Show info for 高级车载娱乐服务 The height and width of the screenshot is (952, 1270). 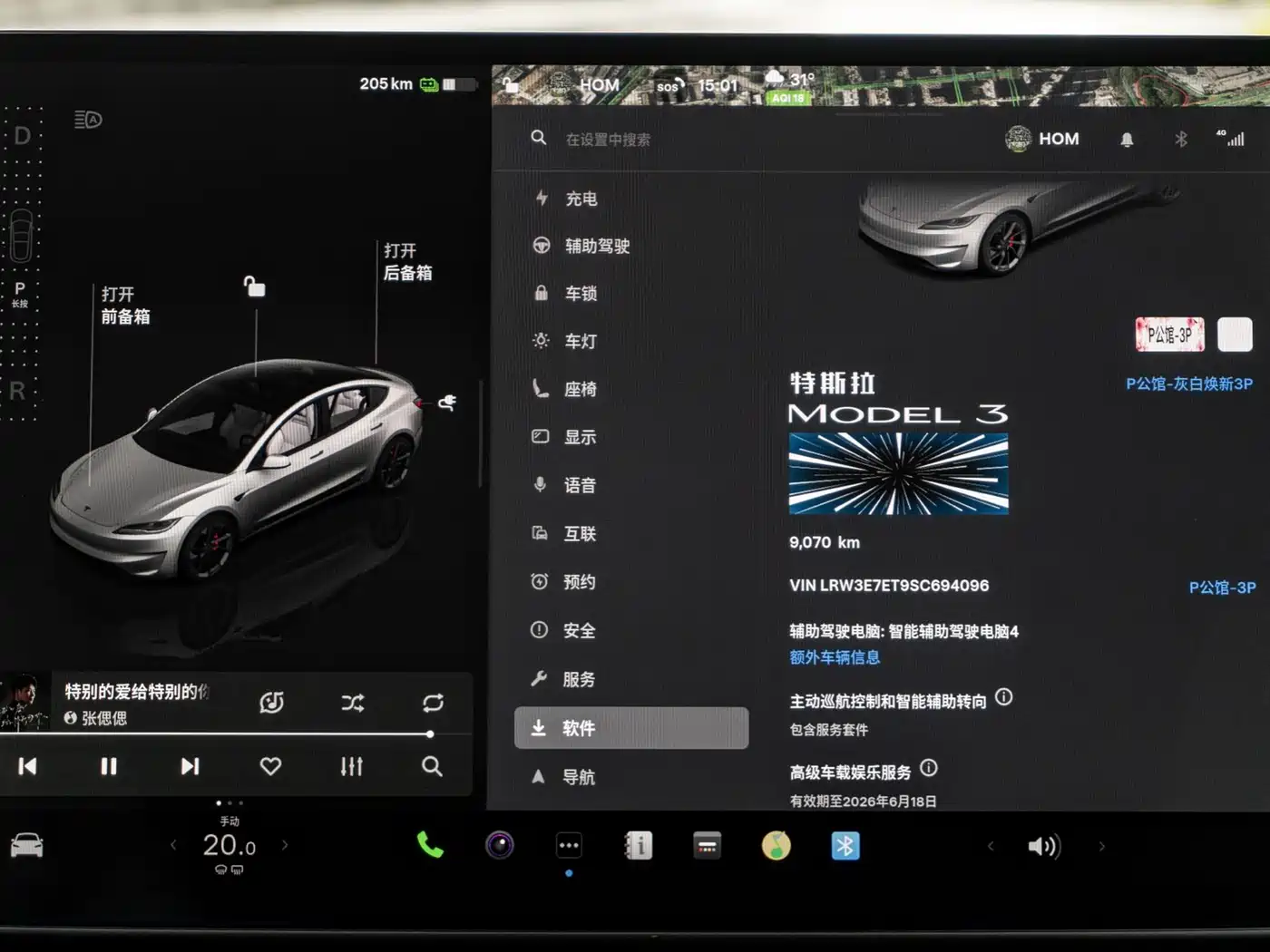(928, 768)
